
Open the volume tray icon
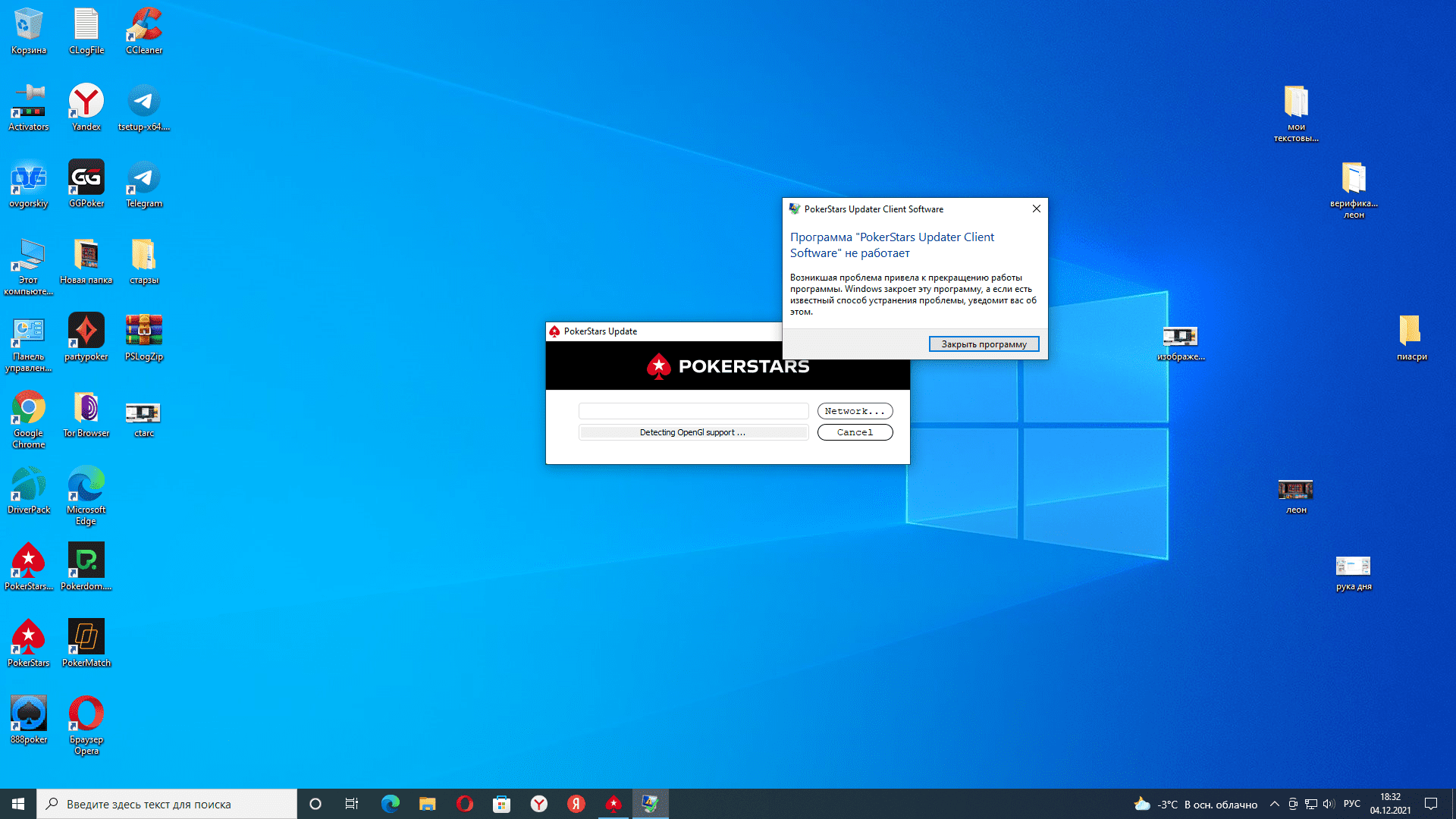[x=1329, y=804]
